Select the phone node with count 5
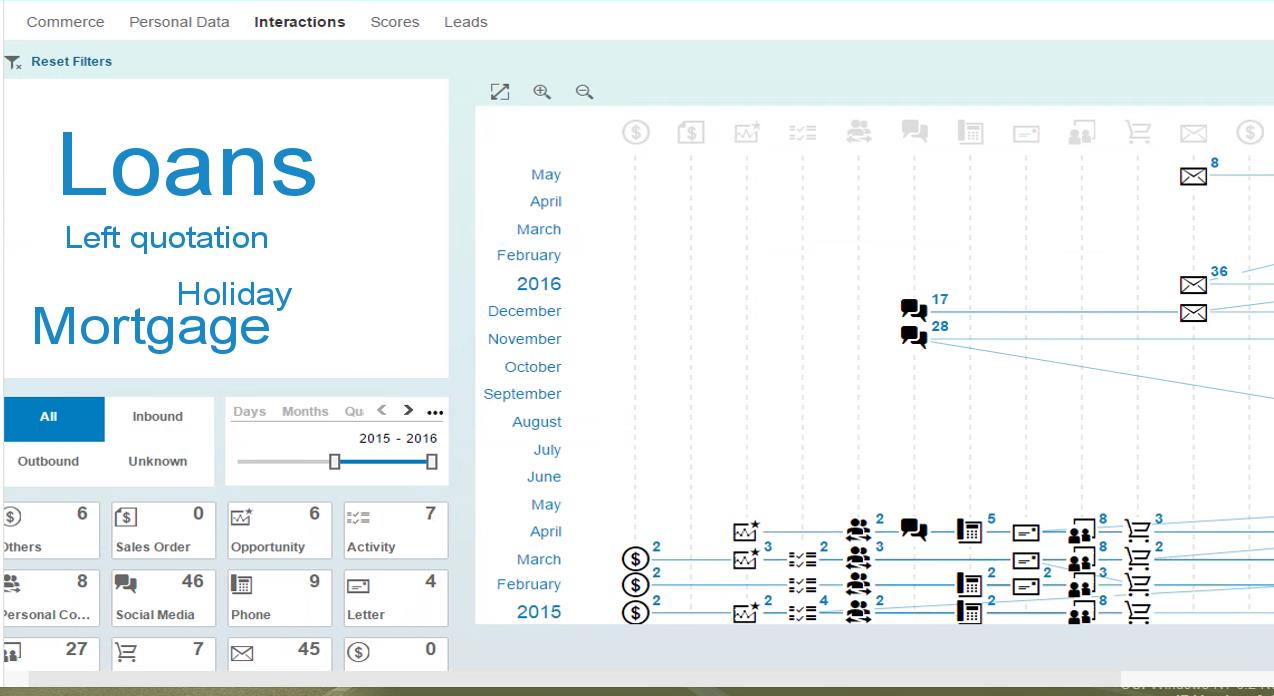Viewport: 1274px width, 696px height. 969,531
